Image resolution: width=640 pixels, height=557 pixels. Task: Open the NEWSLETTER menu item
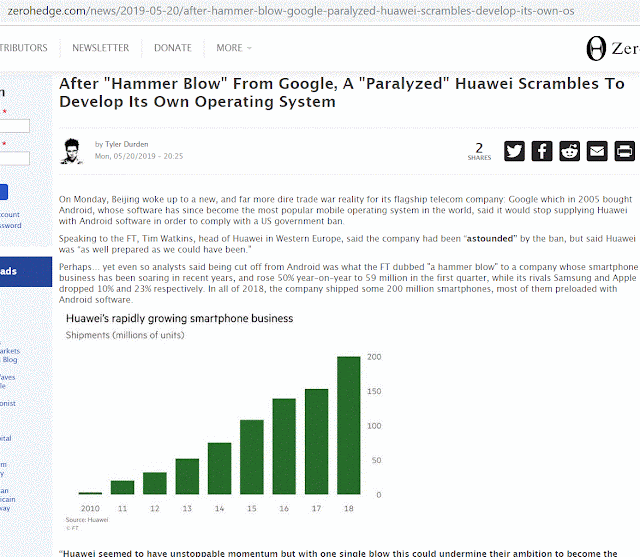click(x=100, y=48)
